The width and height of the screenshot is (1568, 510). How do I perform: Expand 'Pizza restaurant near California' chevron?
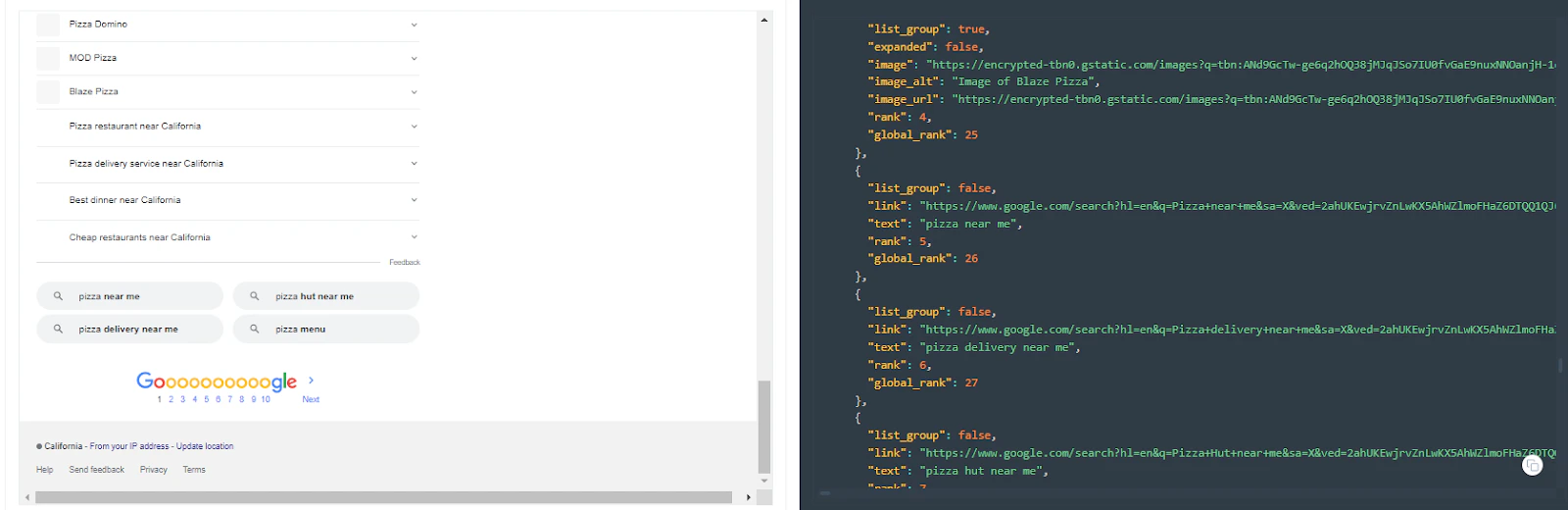[414, 127]
